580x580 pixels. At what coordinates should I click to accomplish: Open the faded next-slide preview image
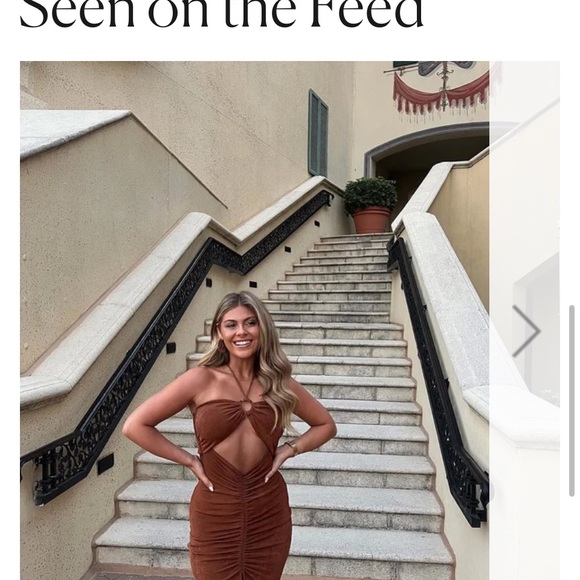click(525, 320)
